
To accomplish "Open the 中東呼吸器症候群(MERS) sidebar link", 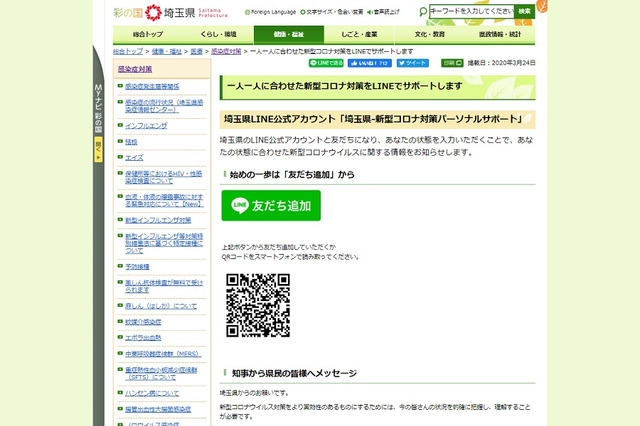I will 163,354.
